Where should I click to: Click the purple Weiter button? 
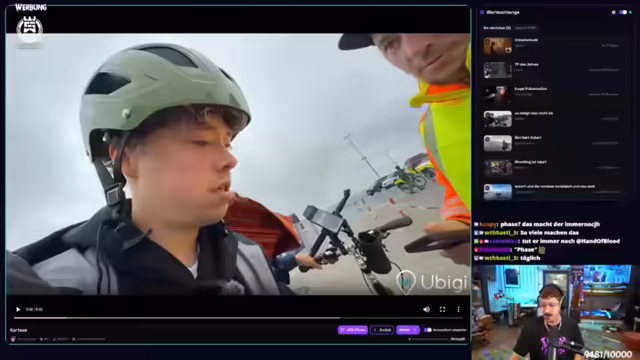[x=407, y=330]
